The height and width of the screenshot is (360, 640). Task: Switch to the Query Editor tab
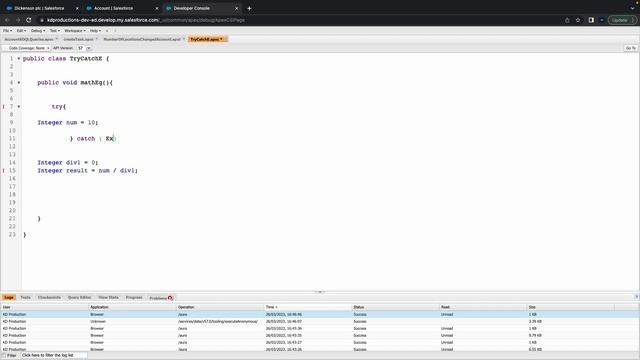(x=79, y=298)
